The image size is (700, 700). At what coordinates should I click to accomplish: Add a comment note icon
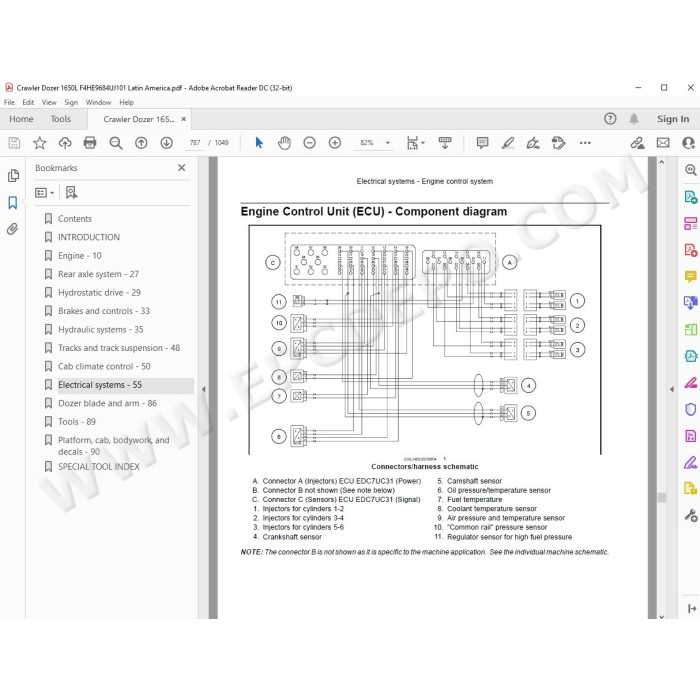pyautogui.click(x=482, y=143)
